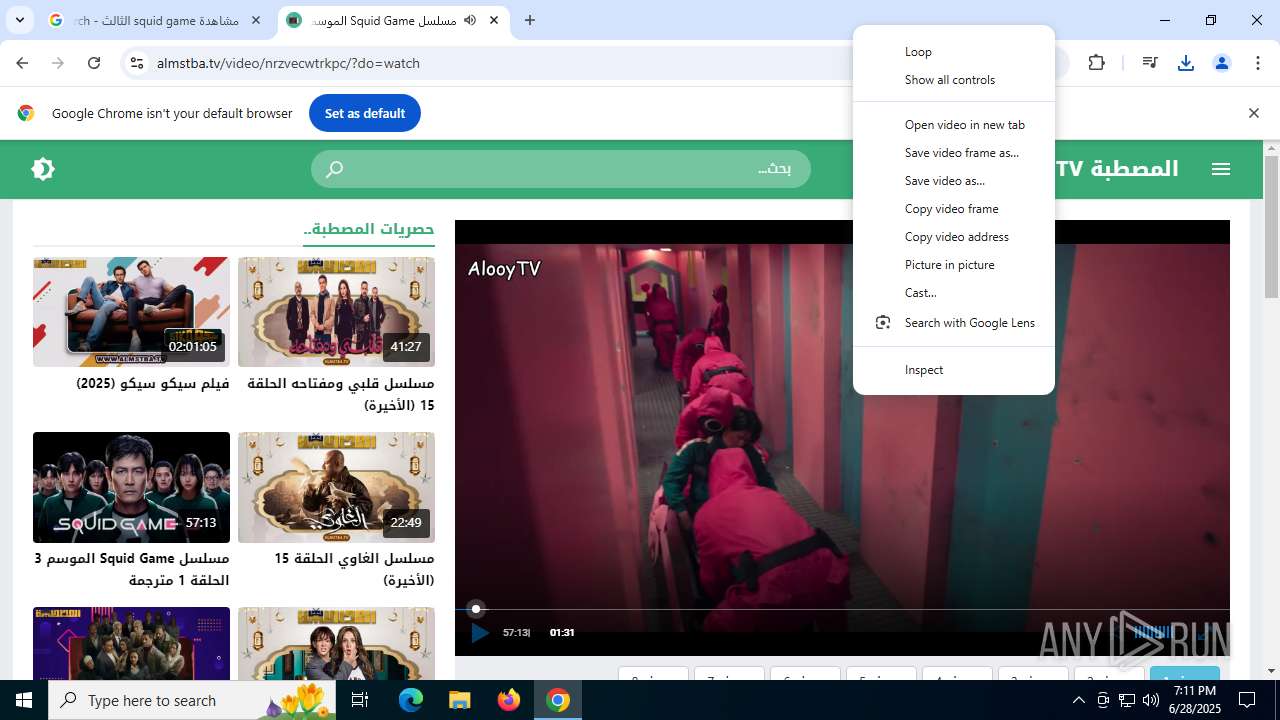The width and height of the screenshot is (1280, 720).
Task: Expand the tab search dropdown arrow
Action: pyautogui.click(x=19, y=20)
